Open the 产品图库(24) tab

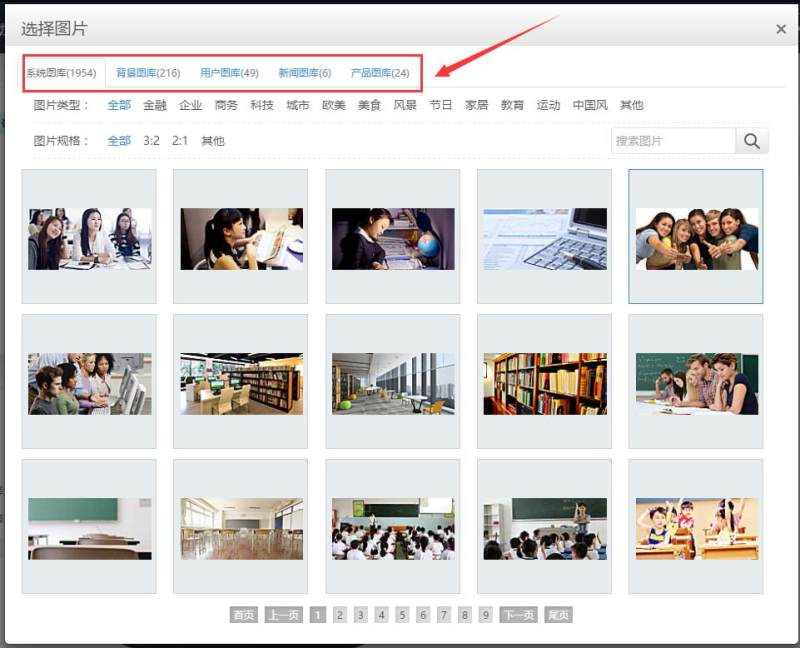(x=380, y=73)
